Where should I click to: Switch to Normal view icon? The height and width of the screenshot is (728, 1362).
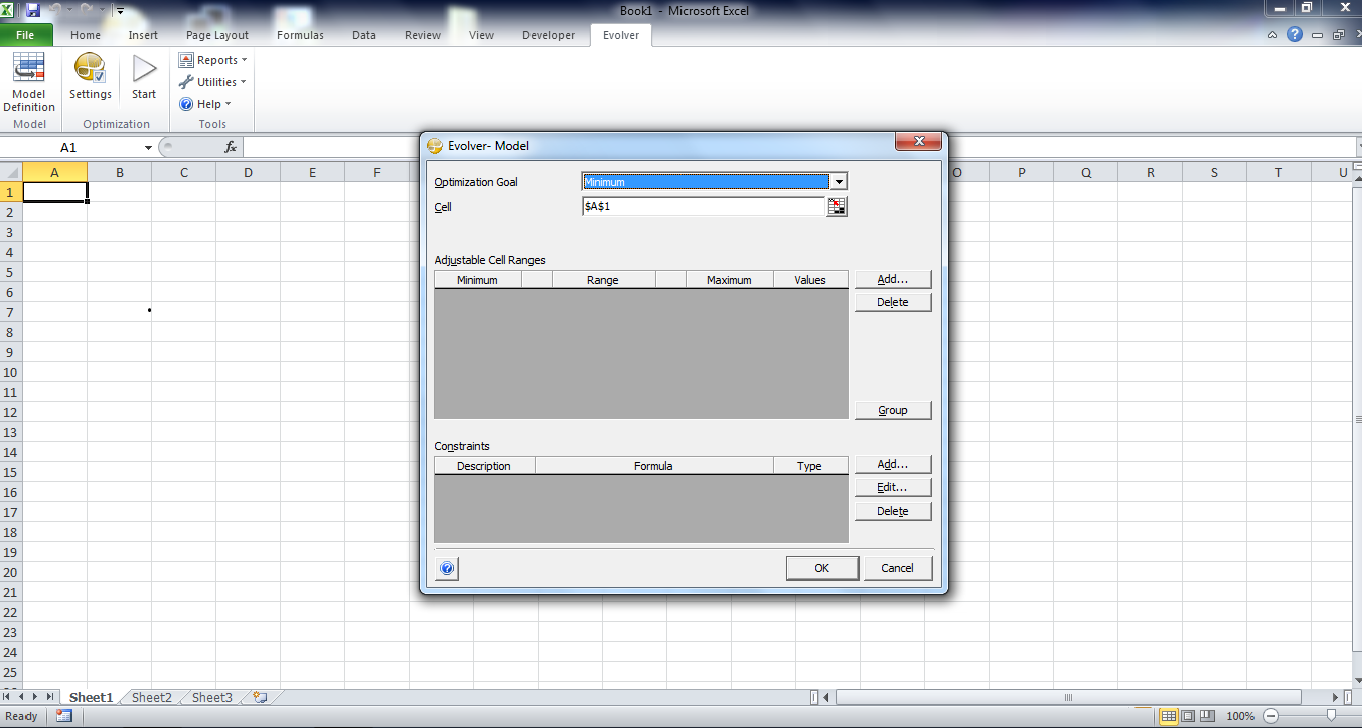[x=1169, y=716]
